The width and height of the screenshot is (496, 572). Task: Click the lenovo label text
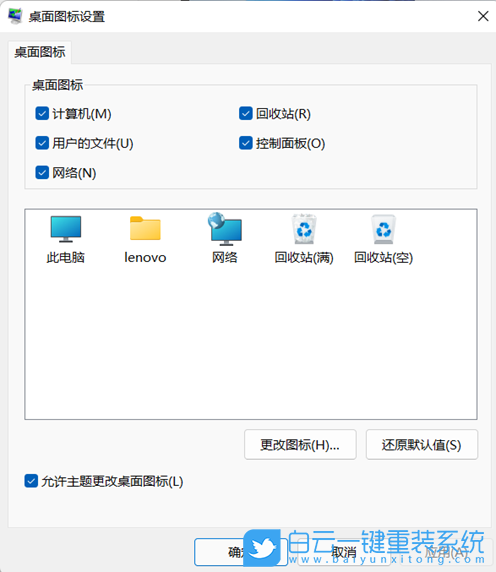[145, 258]
